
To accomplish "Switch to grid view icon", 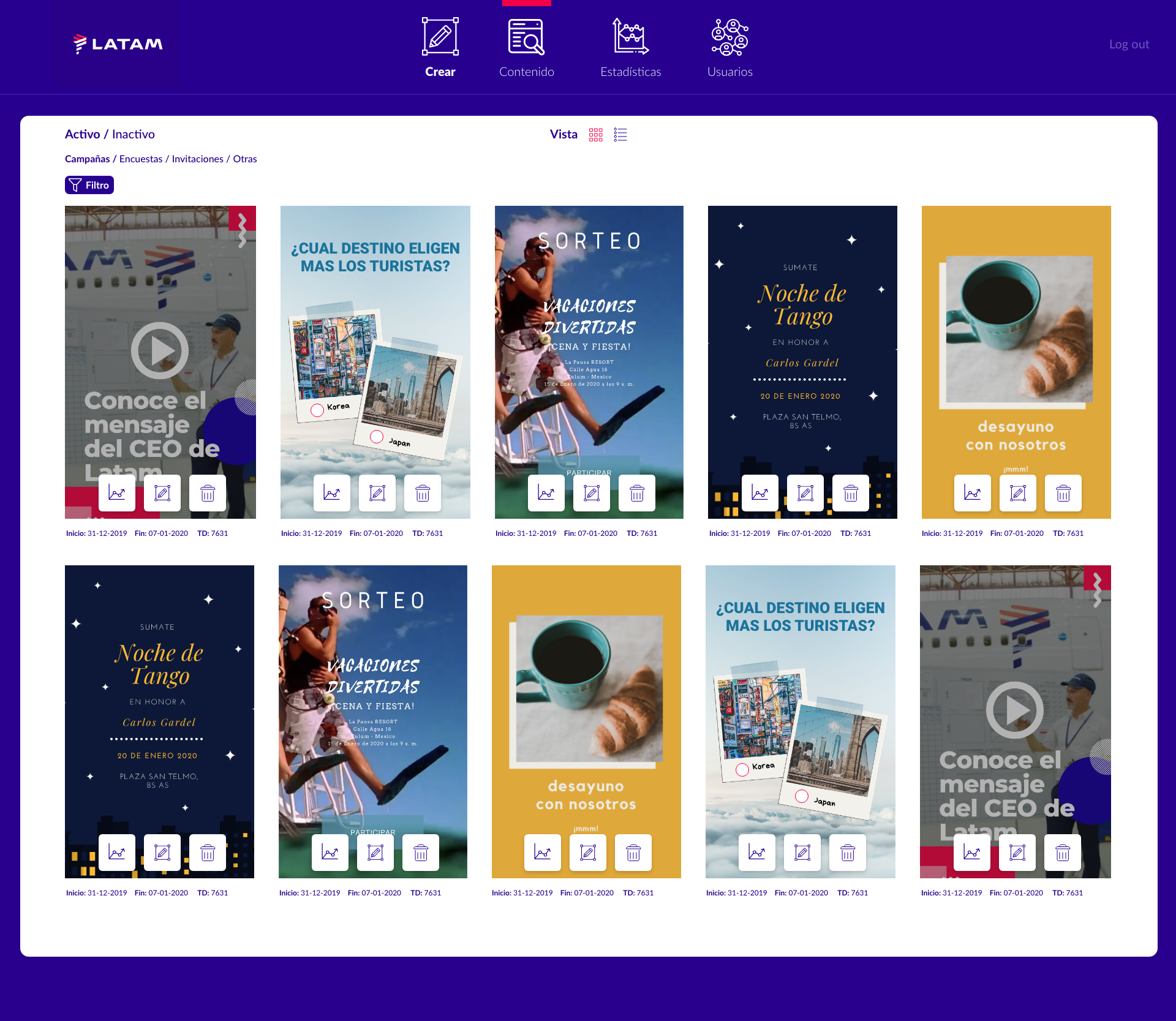I will (x=595, y=135).
